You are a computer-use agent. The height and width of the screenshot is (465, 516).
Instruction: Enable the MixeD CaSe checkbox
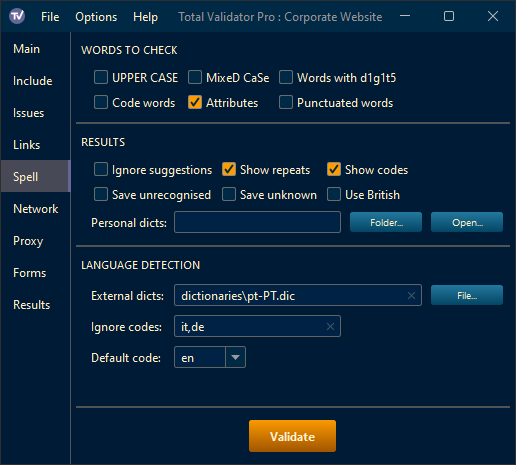tap(195, 77)
